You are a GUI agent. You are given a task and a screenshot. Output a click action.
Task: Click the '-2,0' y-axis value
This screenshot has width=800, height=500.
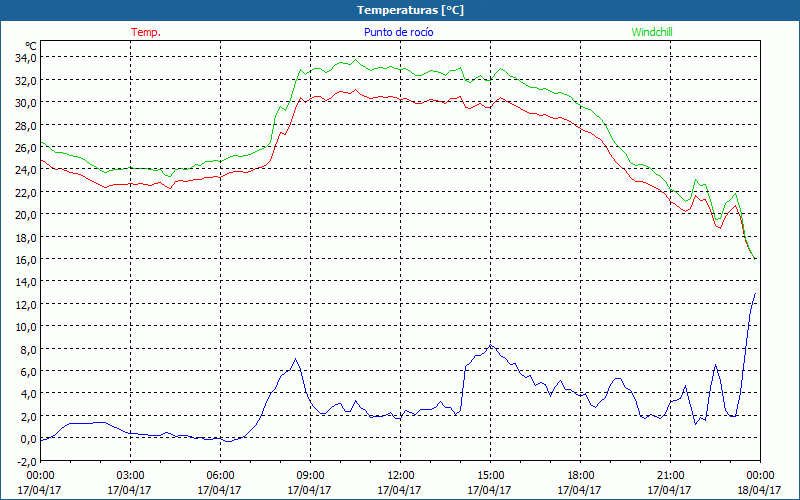(x=26, y=461)
